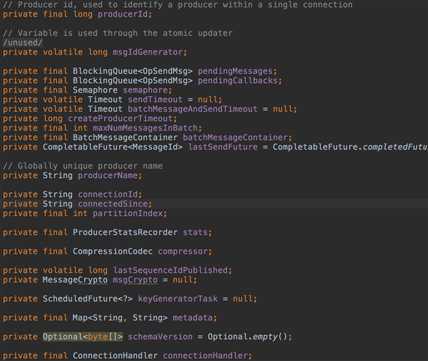Click the connectionHandler field name
This screenshot has width=428, height=361.
pos(205,355)
